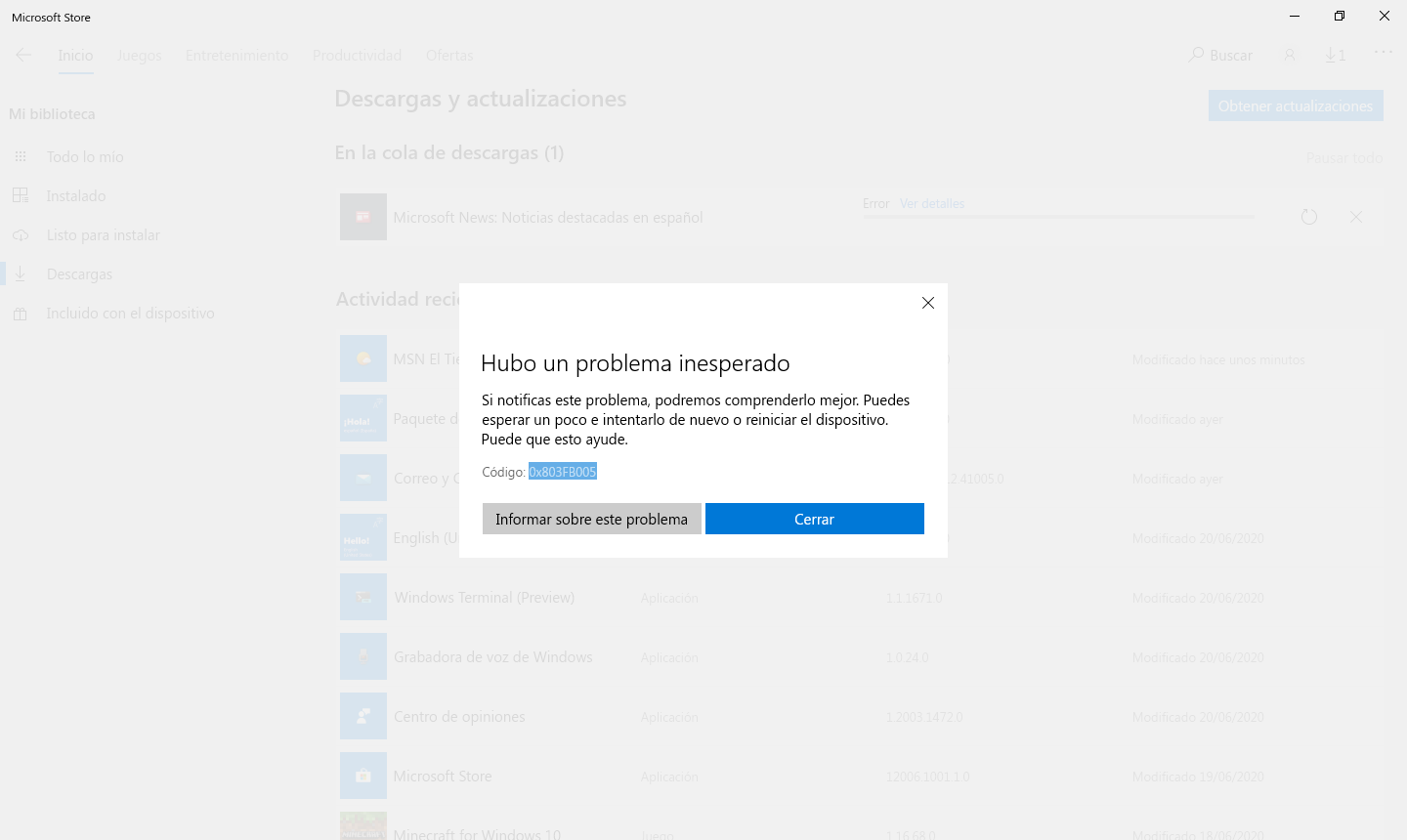Click the Incluido con el dispositivo gift icon
The width and height of the screenshot is (1407, 840).
[x=21, y=314]
